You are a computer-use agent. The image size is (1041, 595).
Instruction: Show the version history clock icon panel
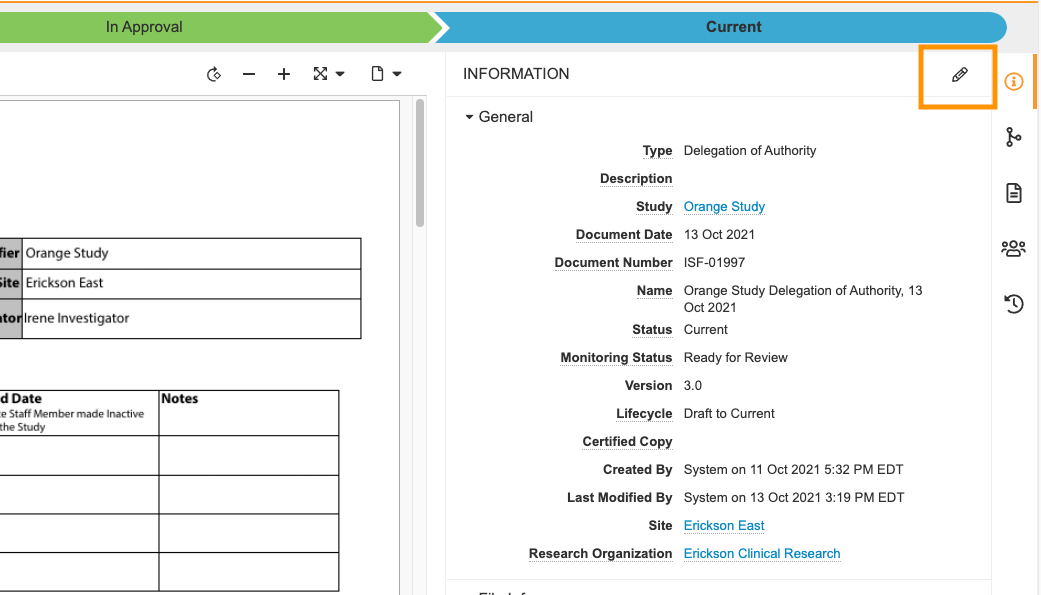pyautogui.click(x=1014, y=304)
